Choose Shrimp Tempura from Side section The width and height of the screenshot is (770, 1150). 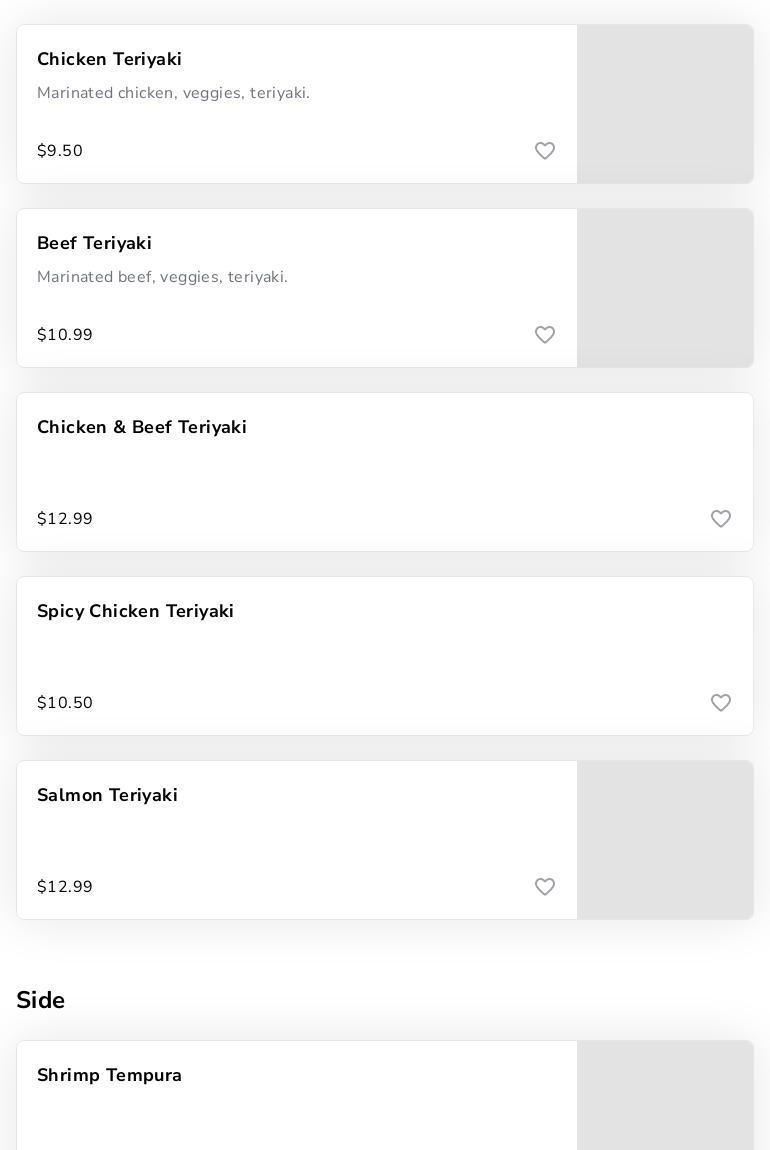(110, 1076)
